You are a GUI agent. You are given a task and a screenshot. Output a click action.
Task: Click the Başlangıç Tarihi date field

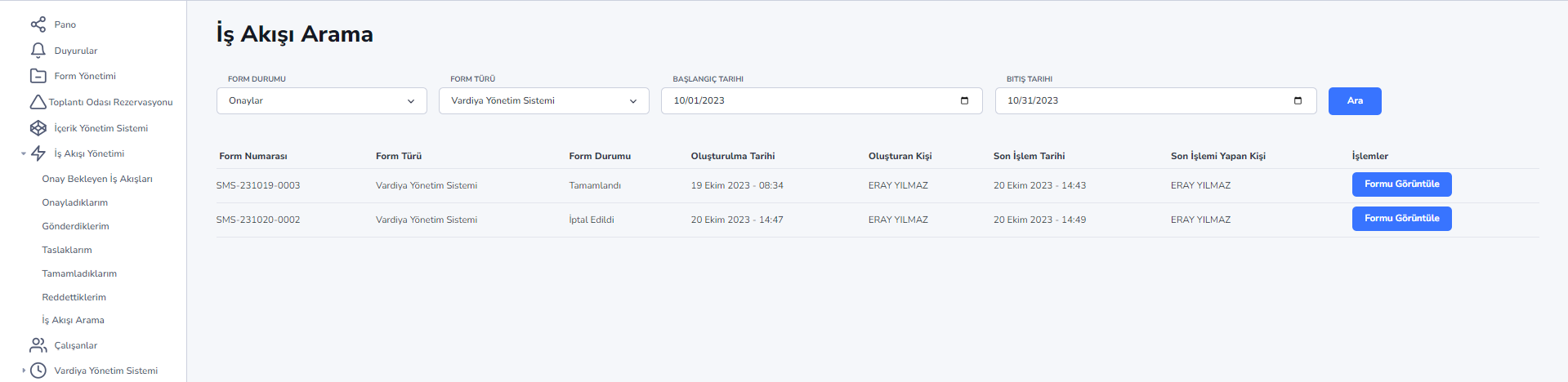pyautogui.click(x=821, y=101)
